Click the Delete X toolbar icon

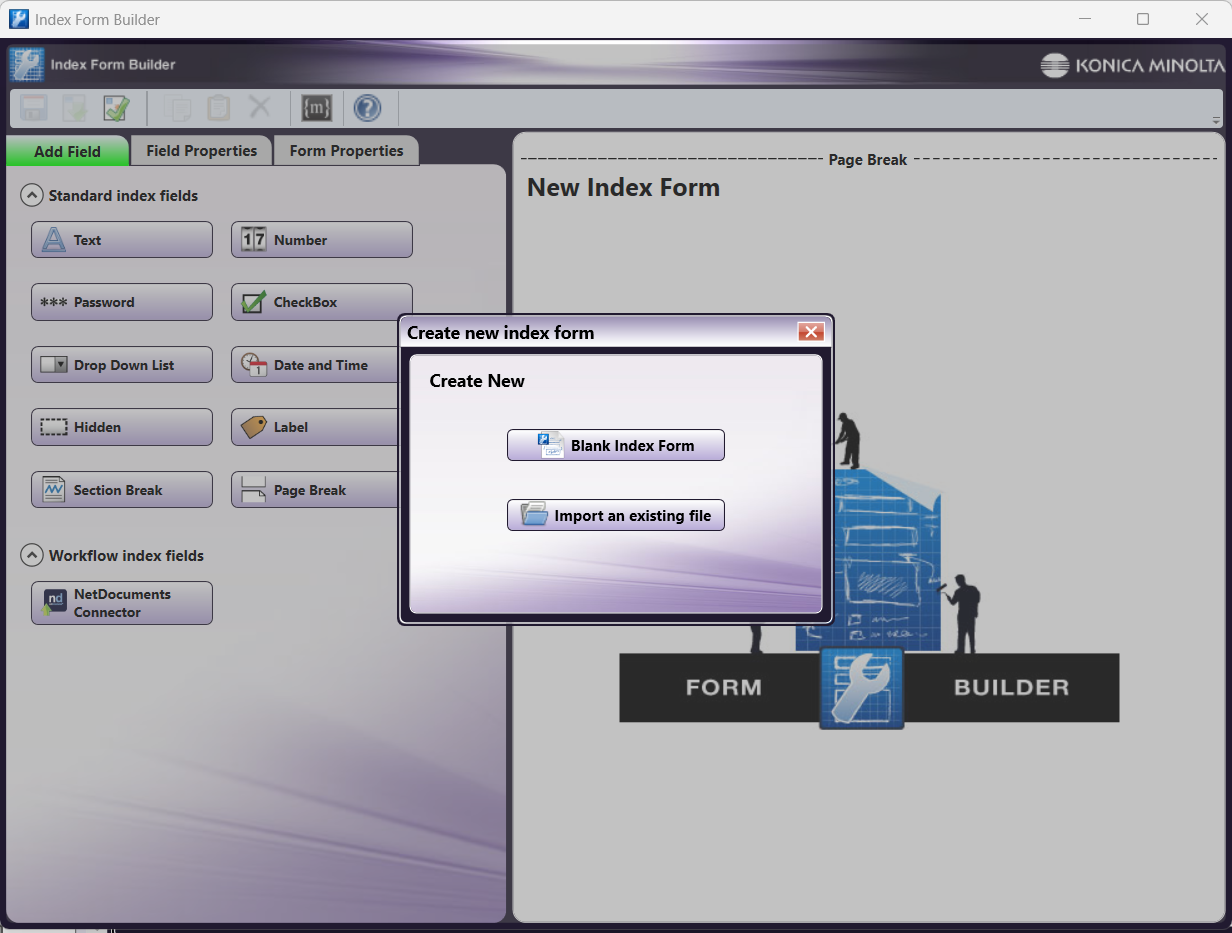click(x=260, y=108)
